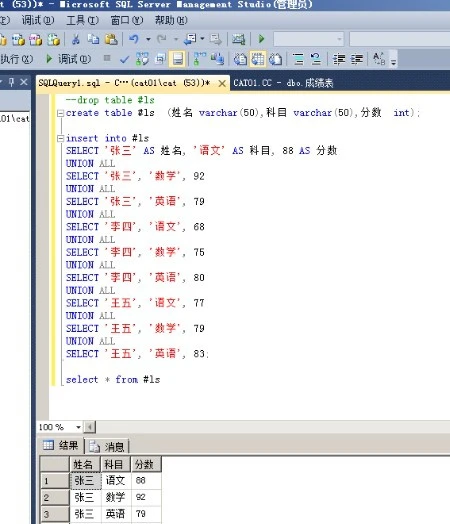Click the Comment out selected lines icon
This screenshot has width=450, height=524.
[298, 59]
